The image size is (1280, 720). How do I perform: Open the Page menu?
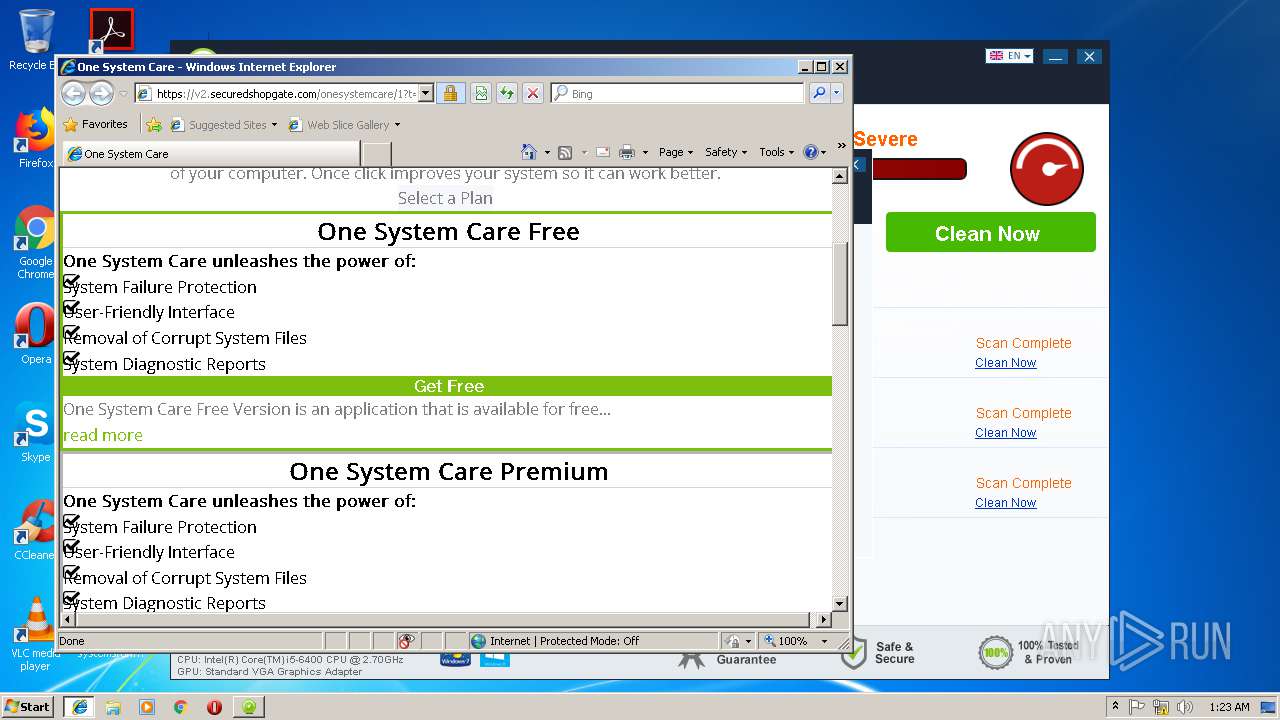[676, 152]
